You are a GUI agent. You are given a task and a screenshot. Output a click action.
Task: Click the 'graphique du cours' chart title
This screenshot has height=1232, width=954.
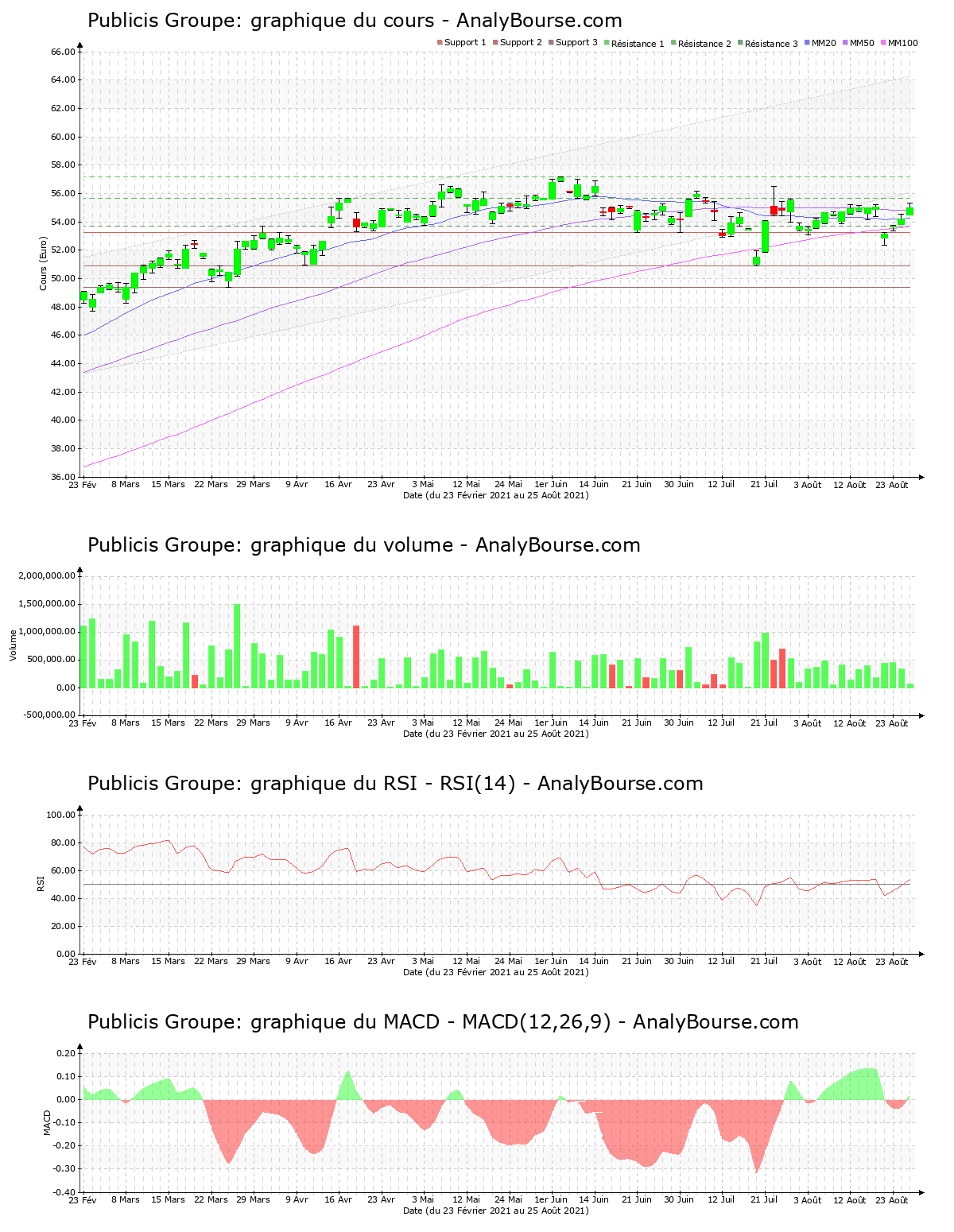[x=355, y=21]
